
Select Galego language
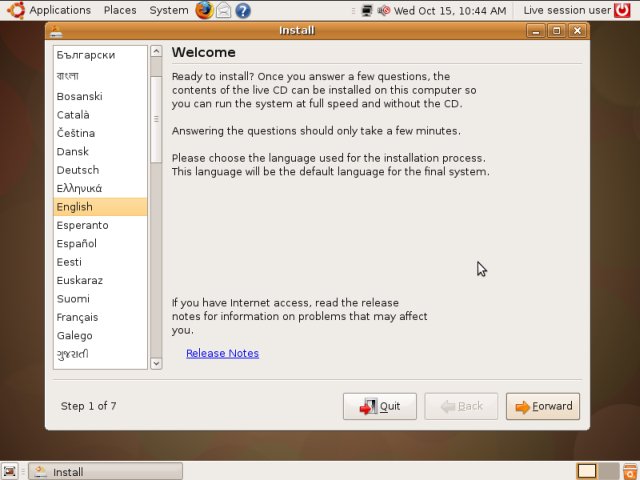[100, 336]
